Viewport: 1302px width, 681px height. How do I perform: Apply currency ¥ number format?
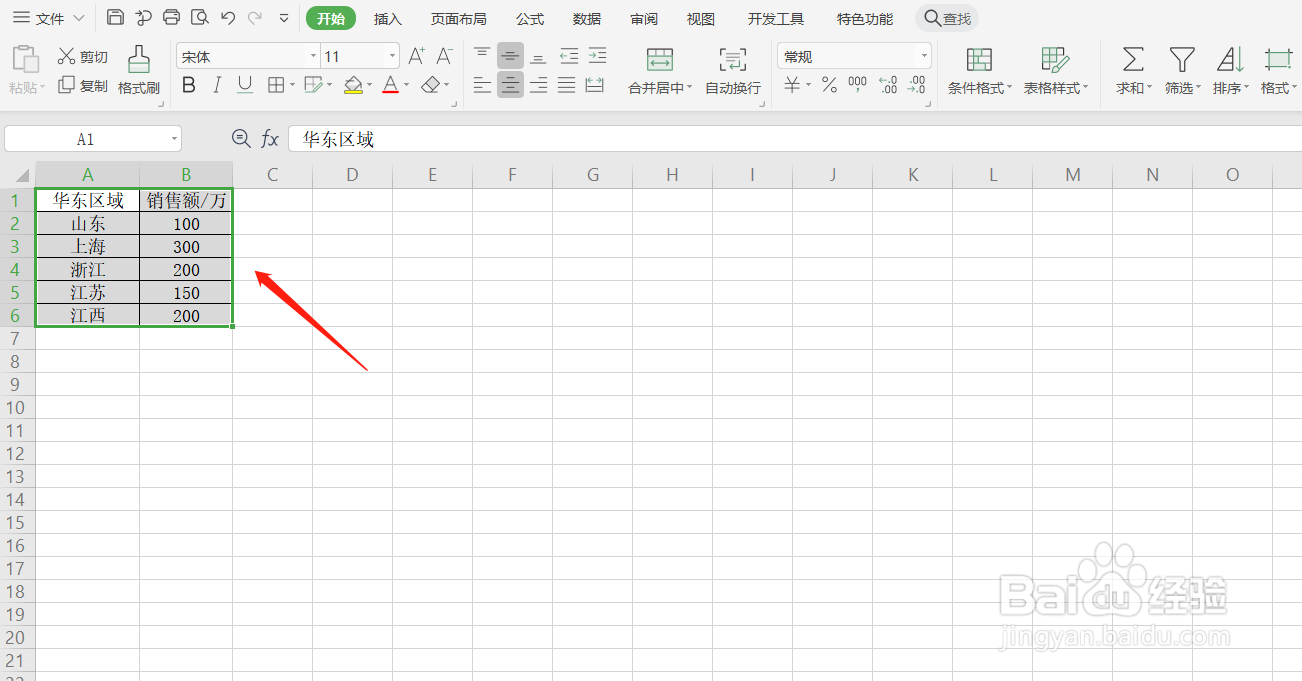[792, 85]
